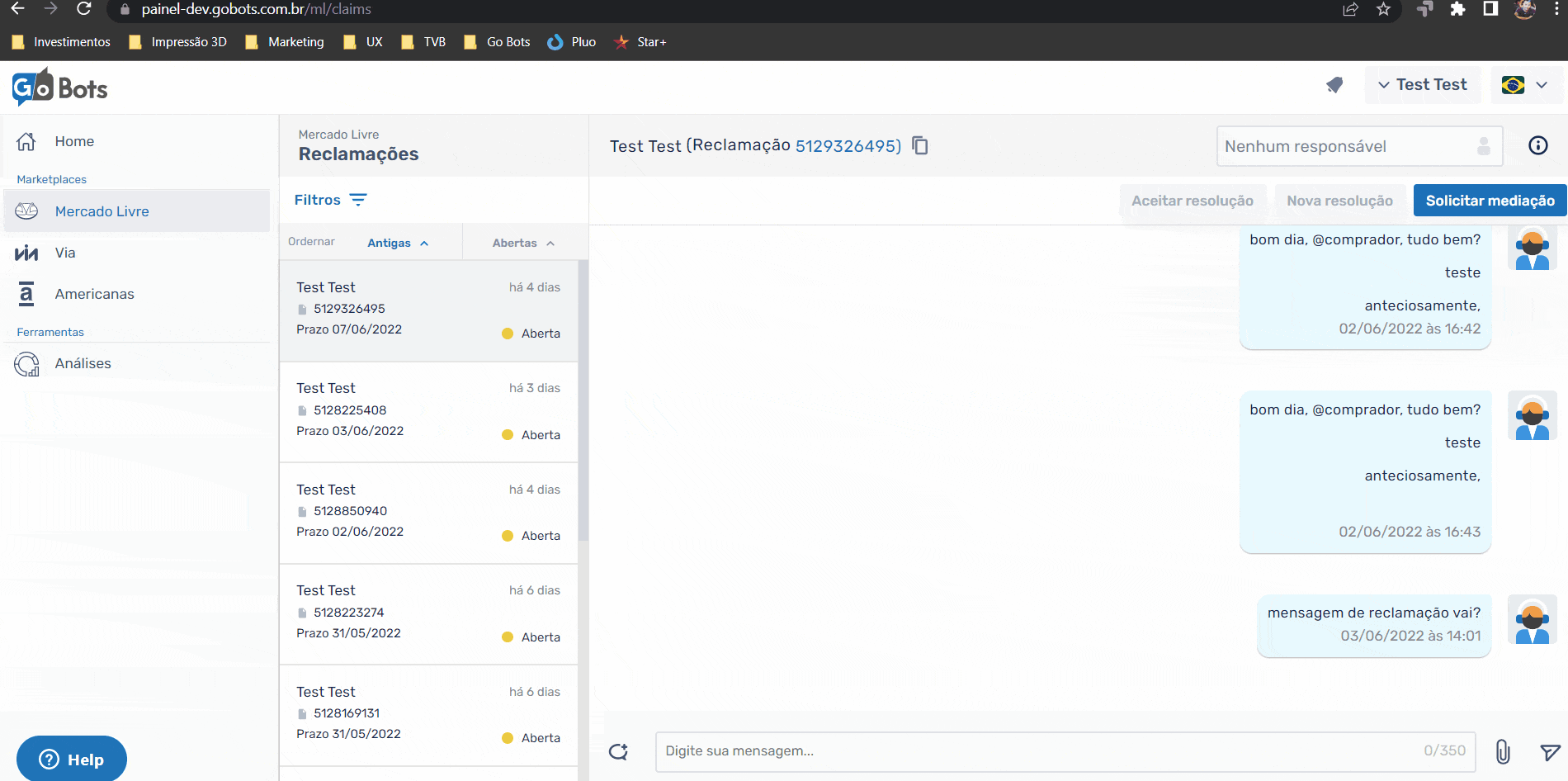1568x781 pixels.
Task: Select Via in the sidebar
Action: click(137, 253)
